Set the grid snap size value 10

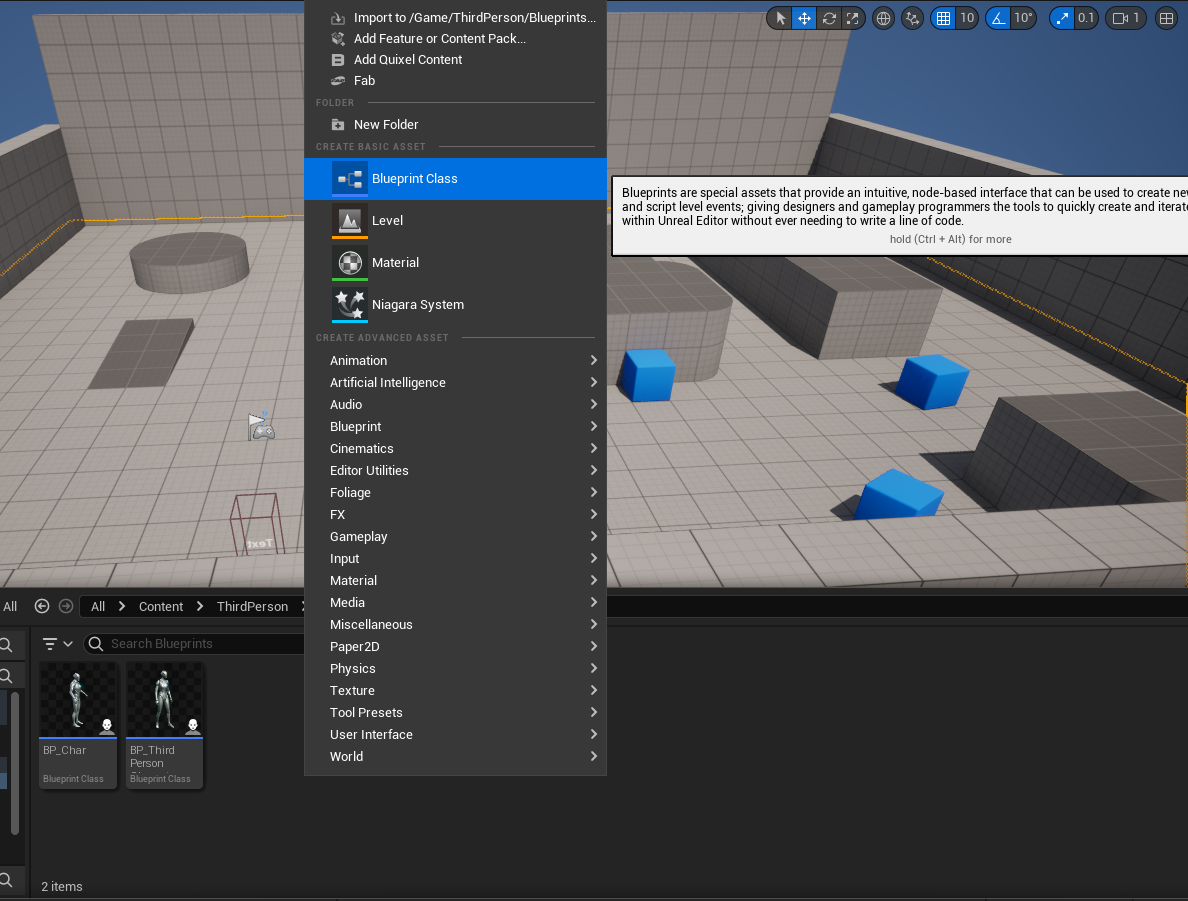(967, 18)
